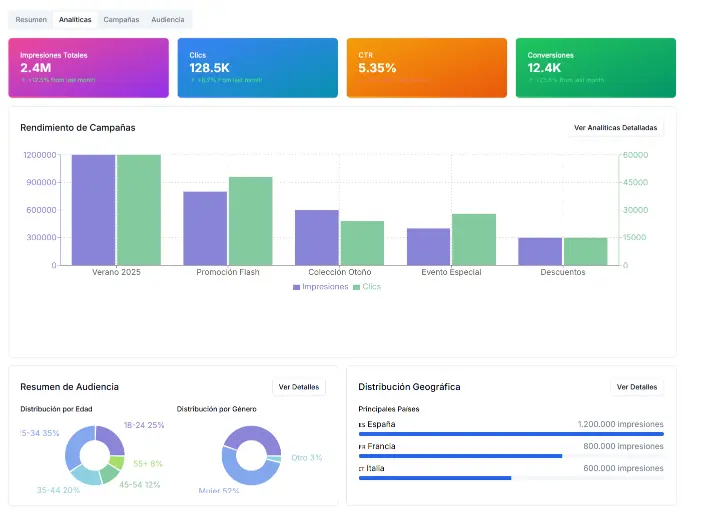This screenshot has width=703, height=513.
Task: Open Ver Detalles in Distribución Geográfica
Action: tap(637, 387)
